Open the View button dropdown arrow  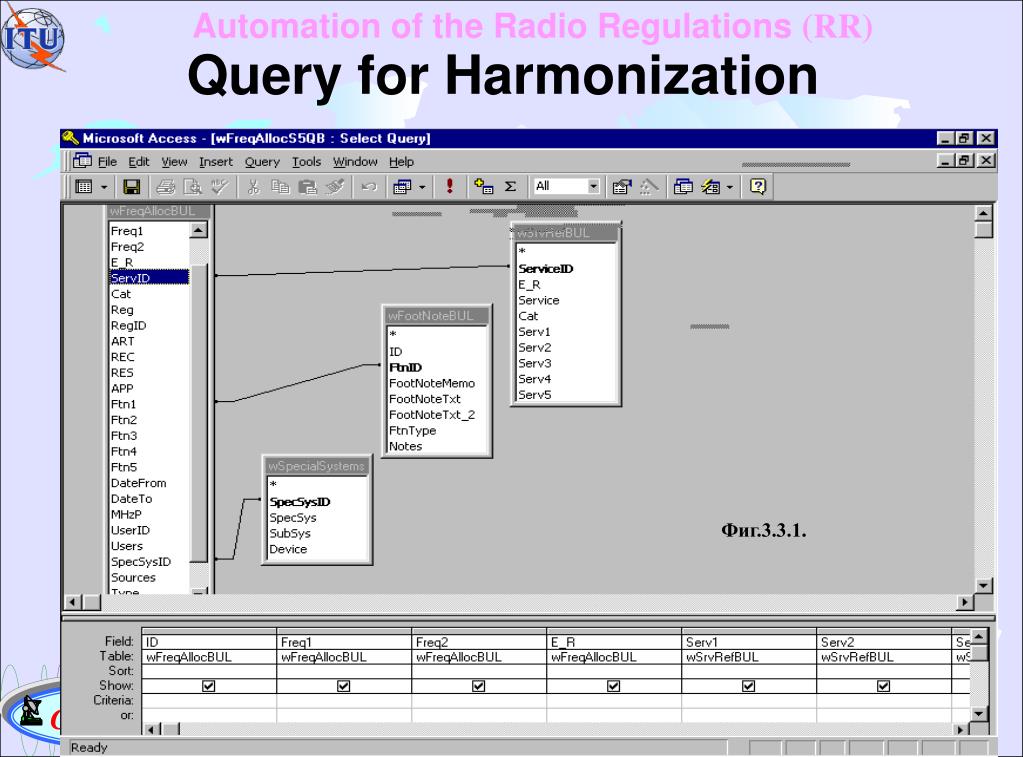coord(104,187)
